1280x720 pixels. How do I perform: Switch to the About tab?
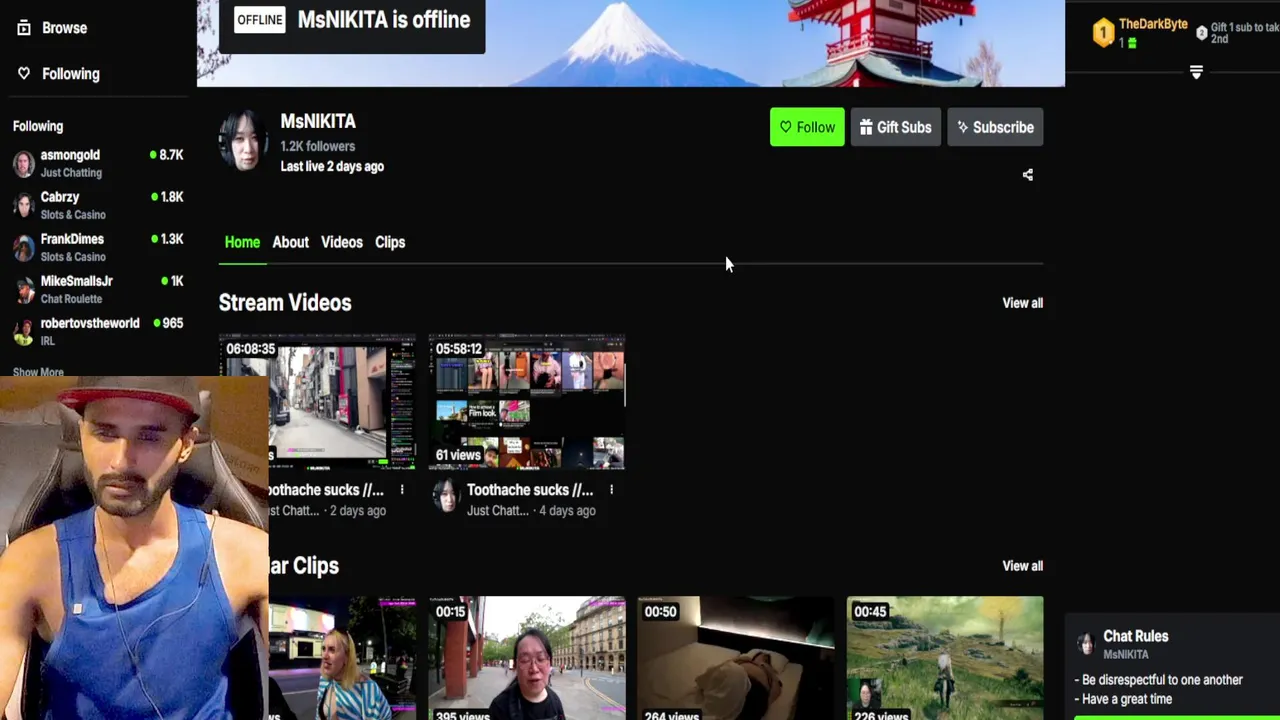[x=290, y=242]
